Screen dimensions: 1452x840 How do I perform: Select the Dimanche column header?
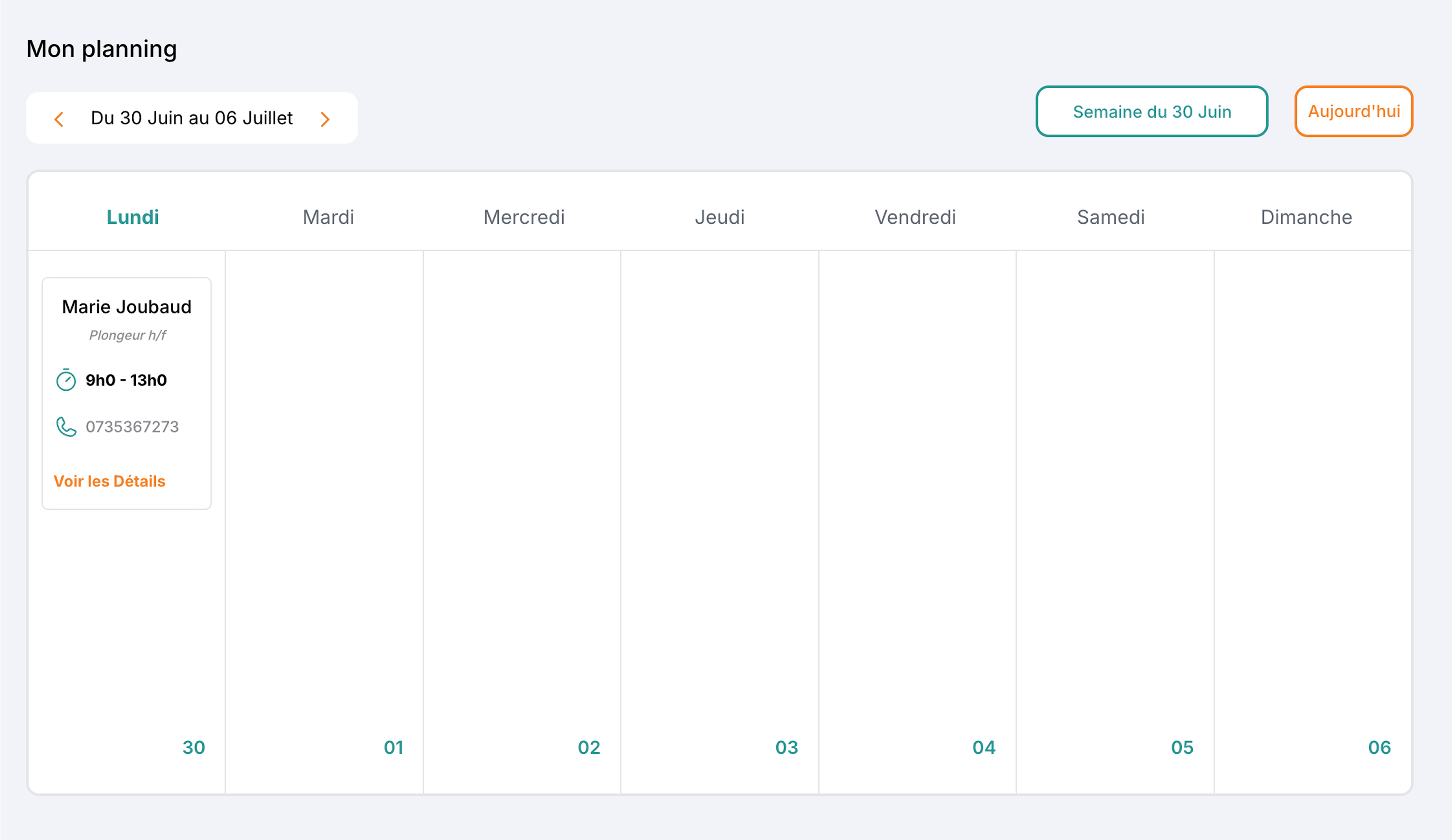[1306, 217]
